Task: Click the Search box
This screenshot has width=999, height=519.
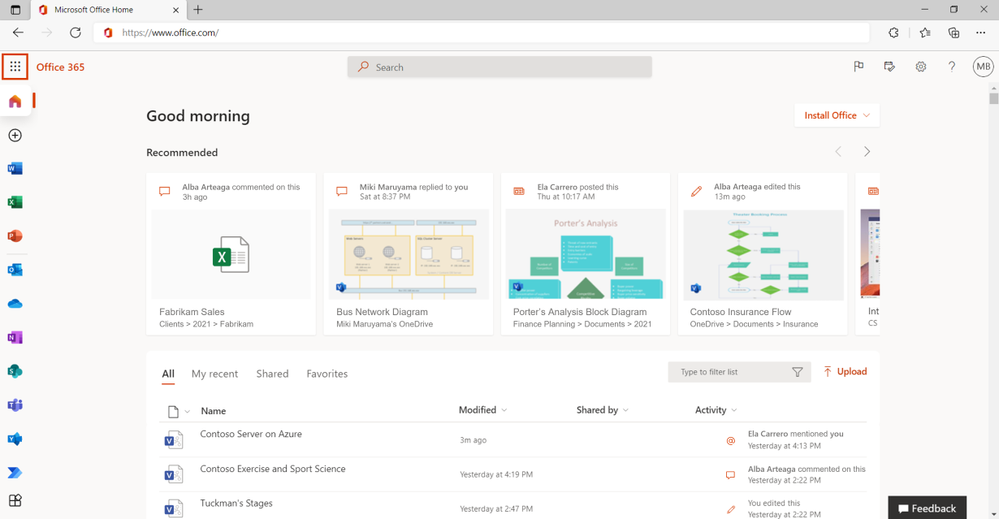Action: tap(500, 67)
